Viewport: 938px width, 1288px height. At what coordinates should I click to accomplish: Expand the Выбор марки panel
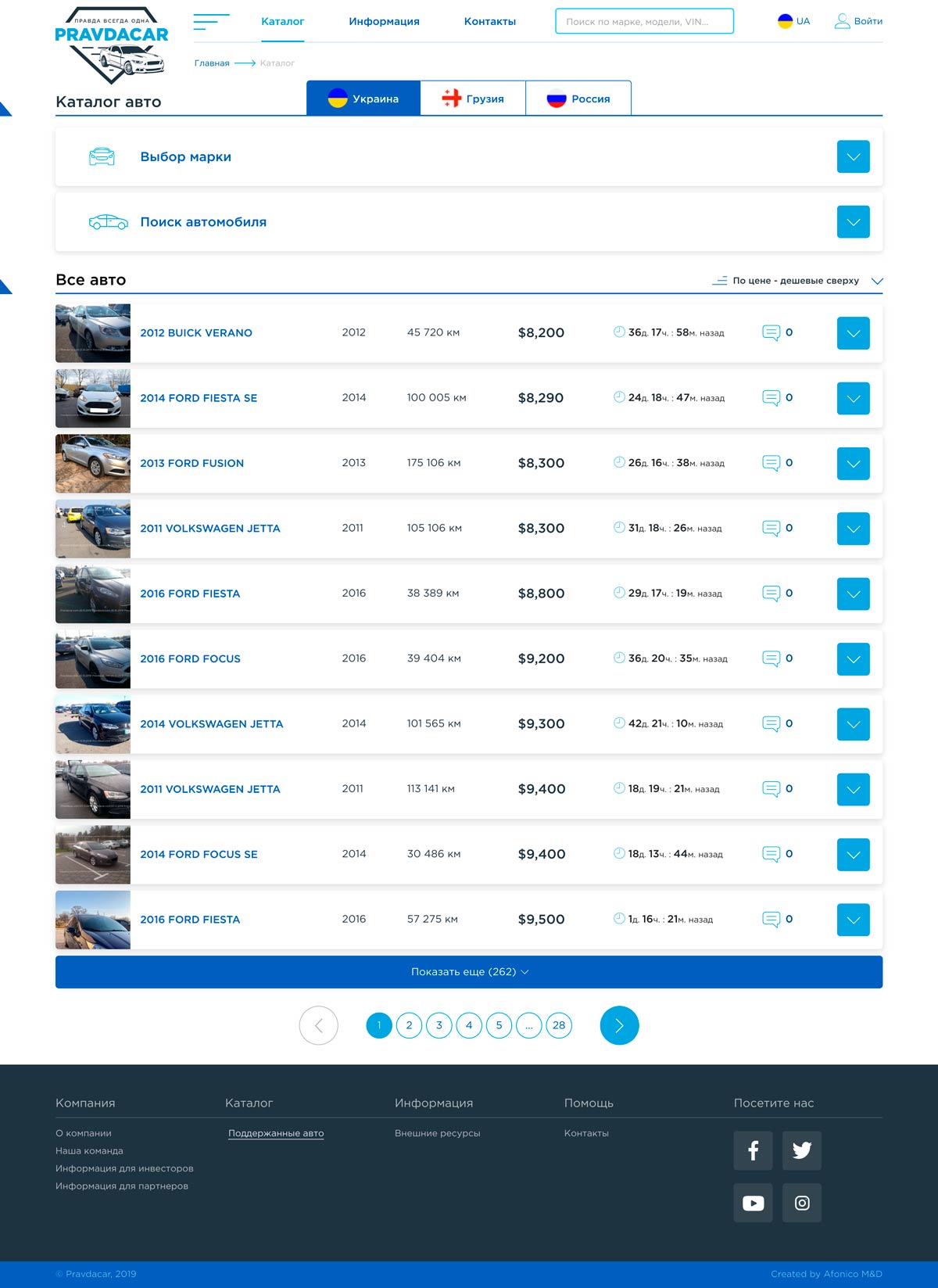click(853, 156)
